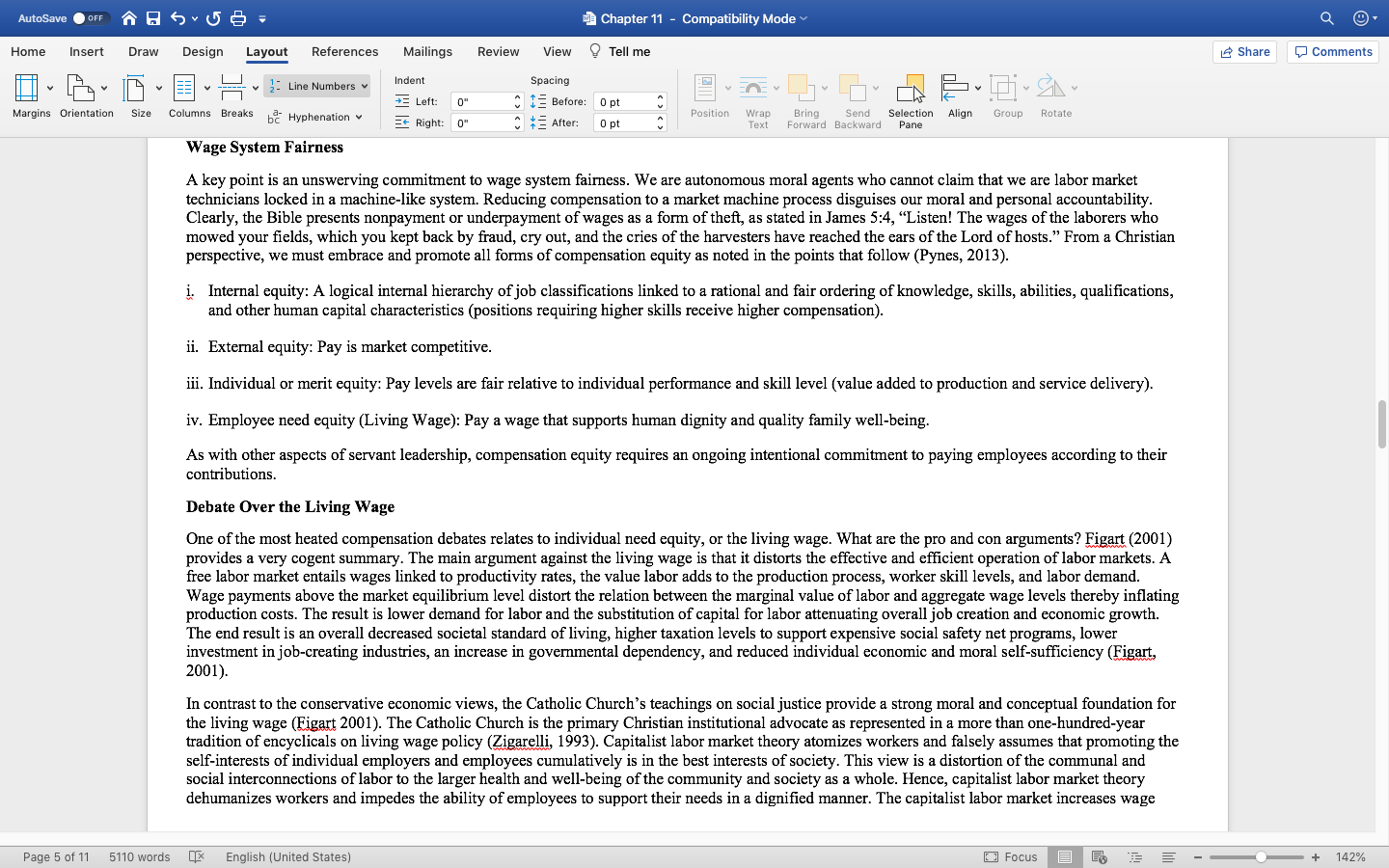Change language from English (United States)
This screenshot has width=1389, height=868.
point(288,856)
